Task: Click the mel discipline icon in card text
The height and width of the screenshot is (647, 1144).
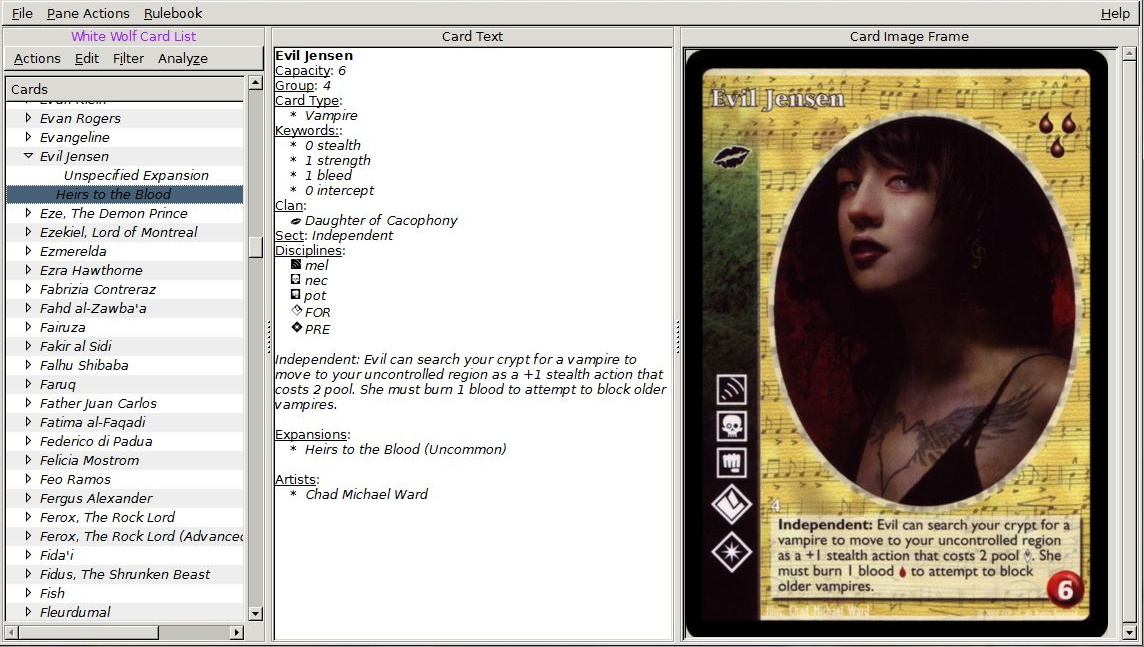Action: tap(295, 264)
